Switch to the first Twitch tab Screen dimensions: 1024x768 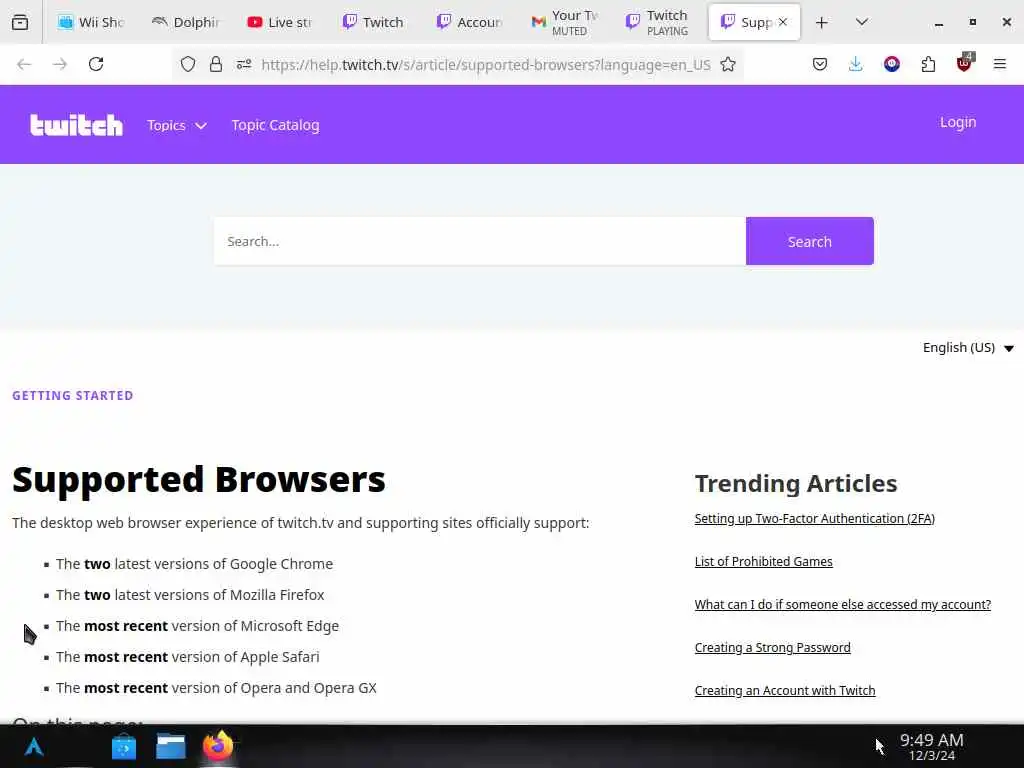374,22
